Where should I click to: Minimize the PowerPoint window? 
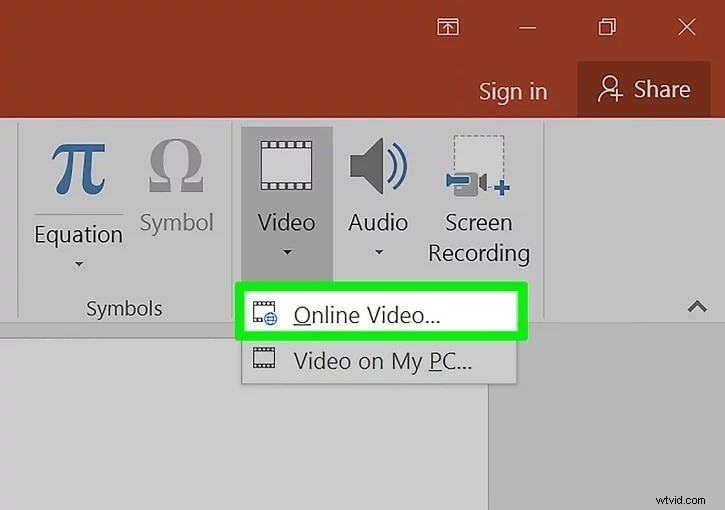(x=527, y=27)
